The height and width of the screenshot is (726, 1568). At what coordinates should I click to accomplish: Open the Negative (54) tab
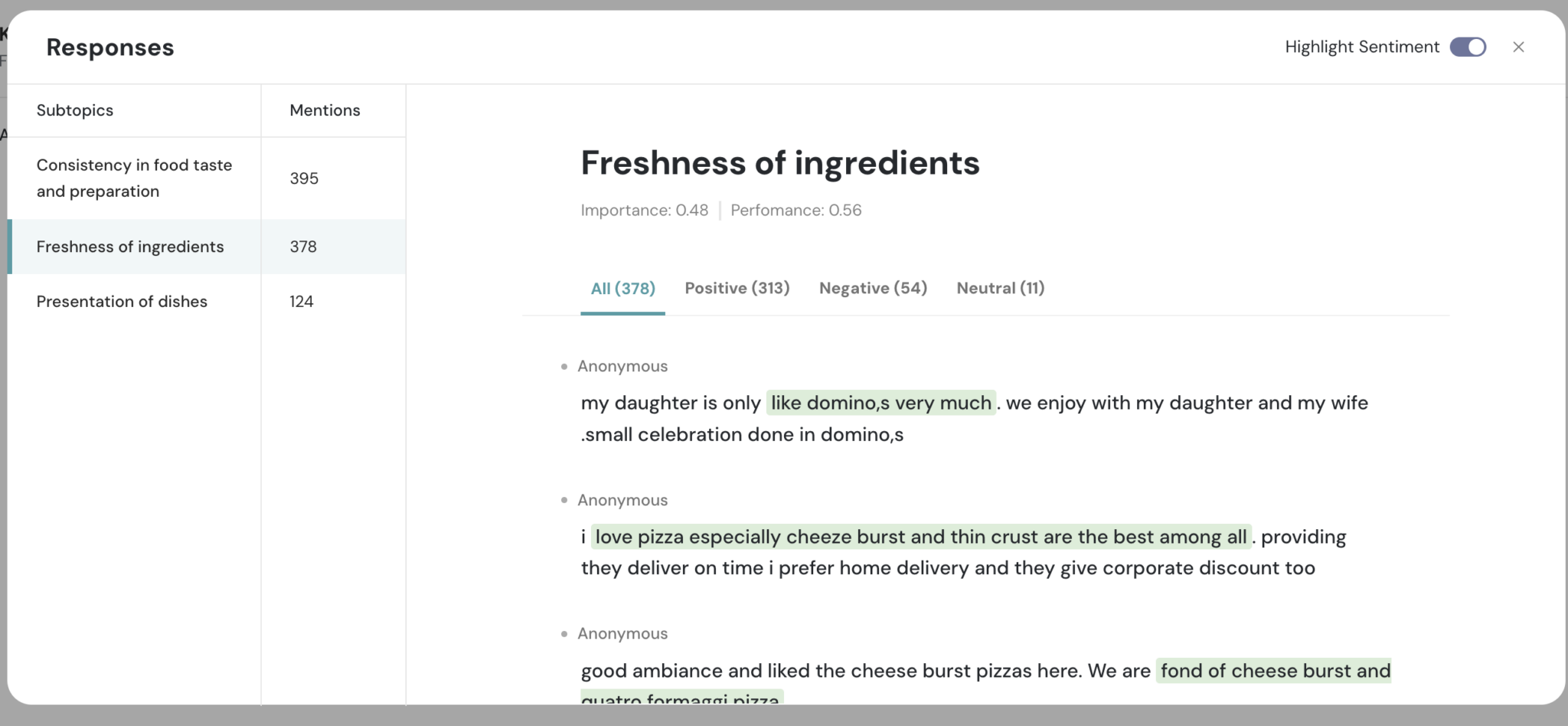pyautogui.click(x=873, y=288)
